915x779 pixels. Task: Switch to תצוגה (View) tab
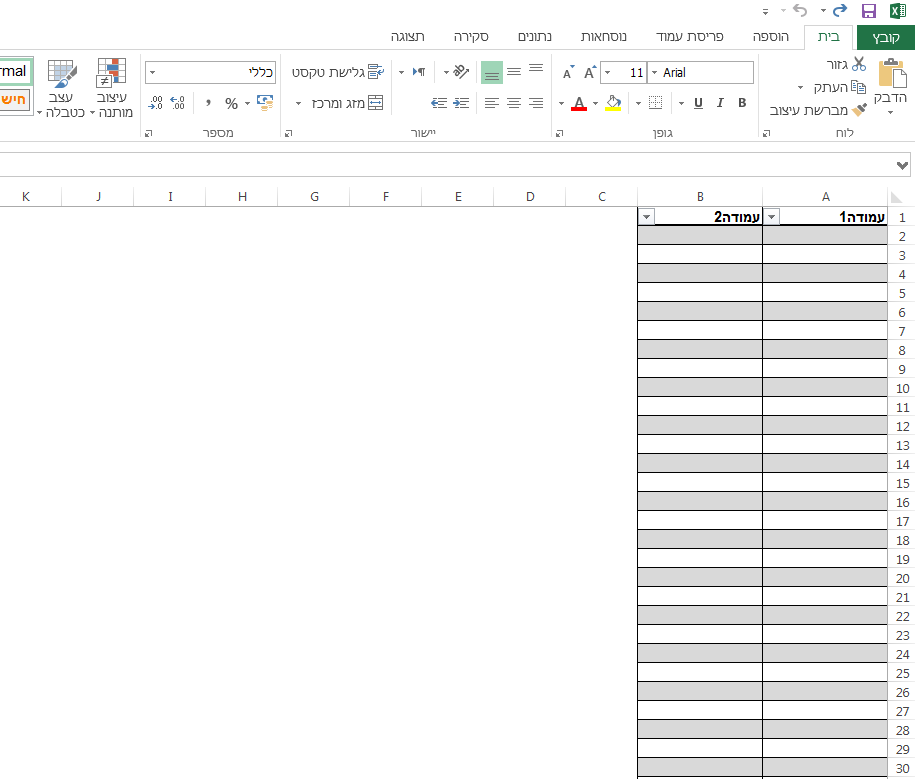407,37
